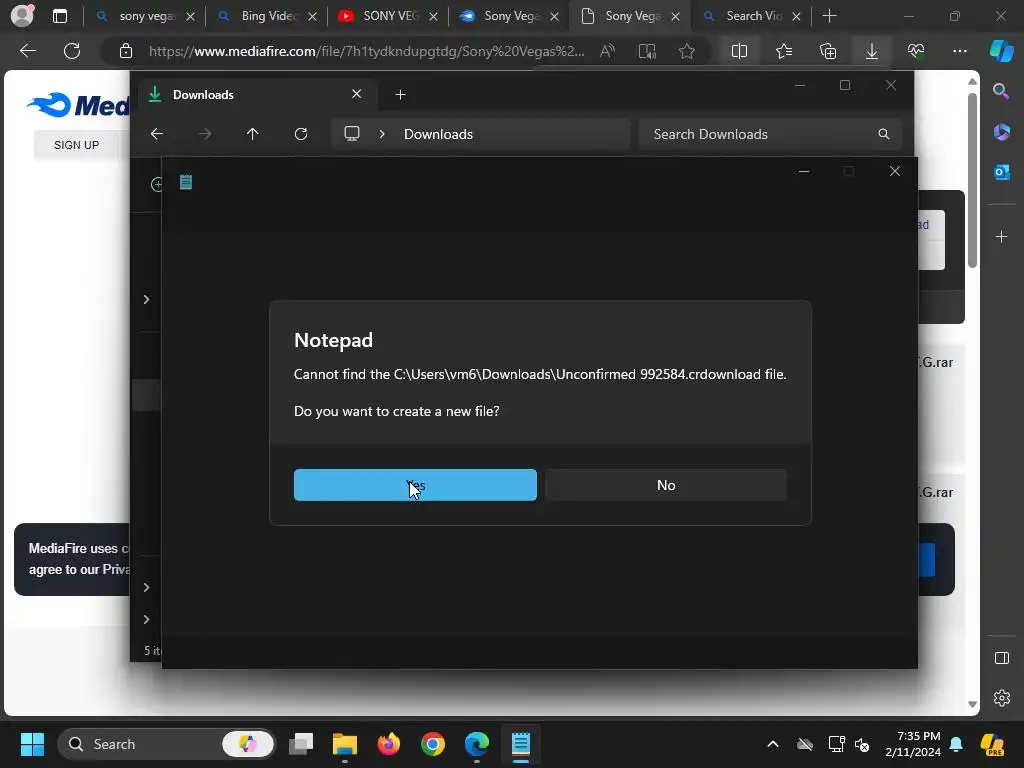The width and height of the screenshot is (1024, 768).
Task: Open Edge sidebar search icon
Action: coord(1001,91)
